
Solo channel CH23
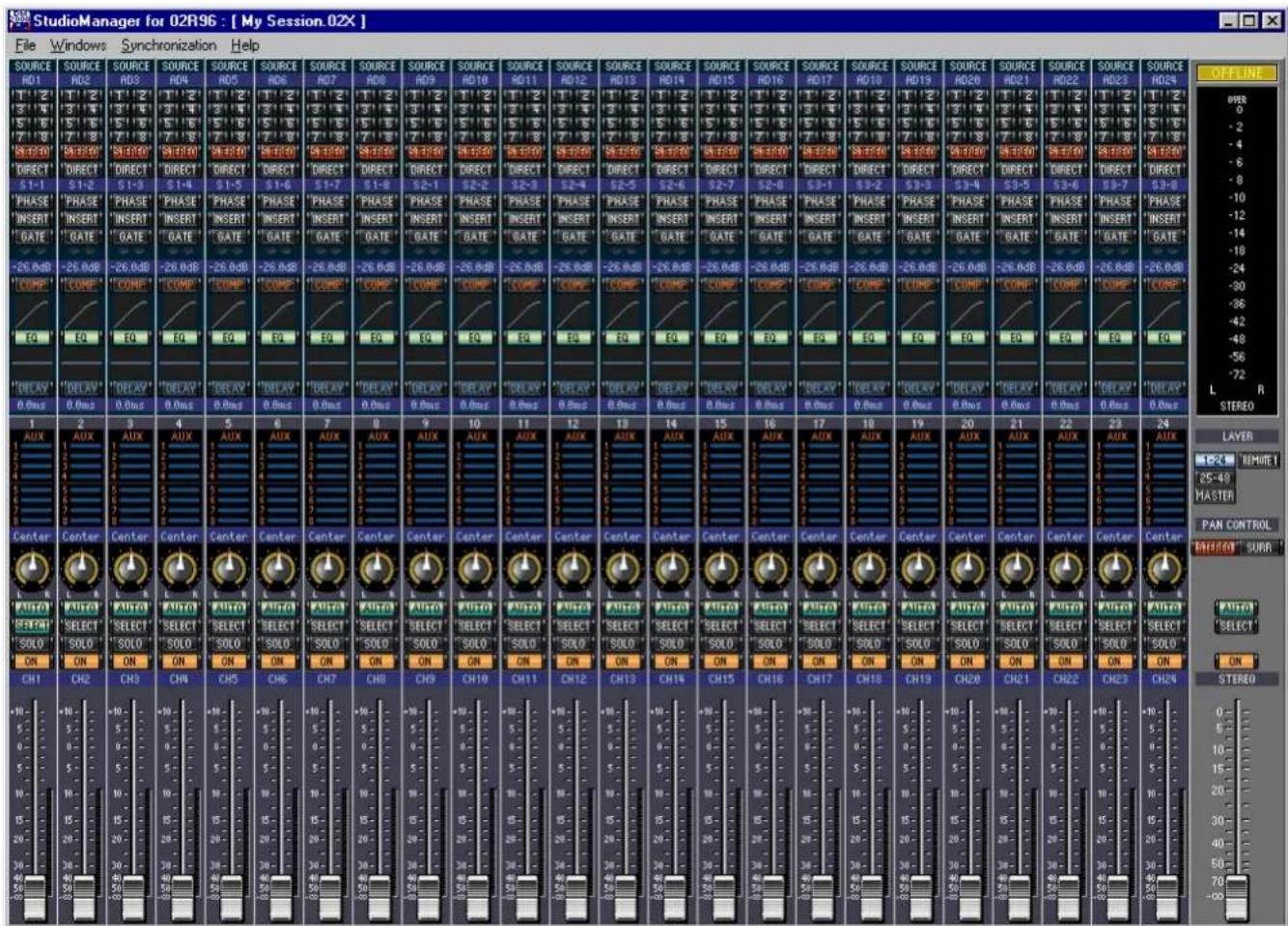(1115, 643)
